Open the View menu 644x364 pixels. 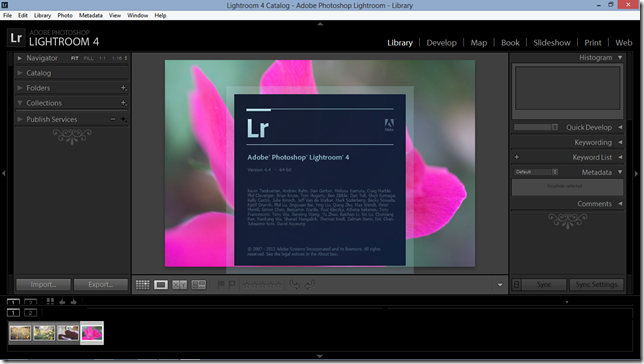tap(115, 15)
